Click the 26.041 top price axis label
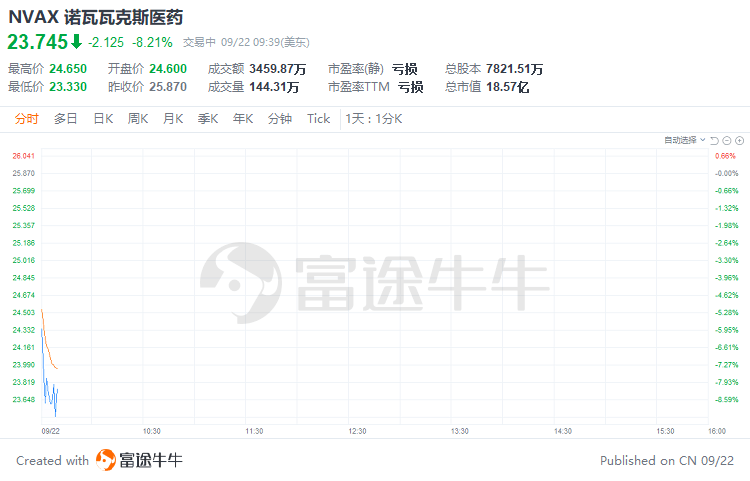Viewport: 750px width, 481px height. coord(23,156)
